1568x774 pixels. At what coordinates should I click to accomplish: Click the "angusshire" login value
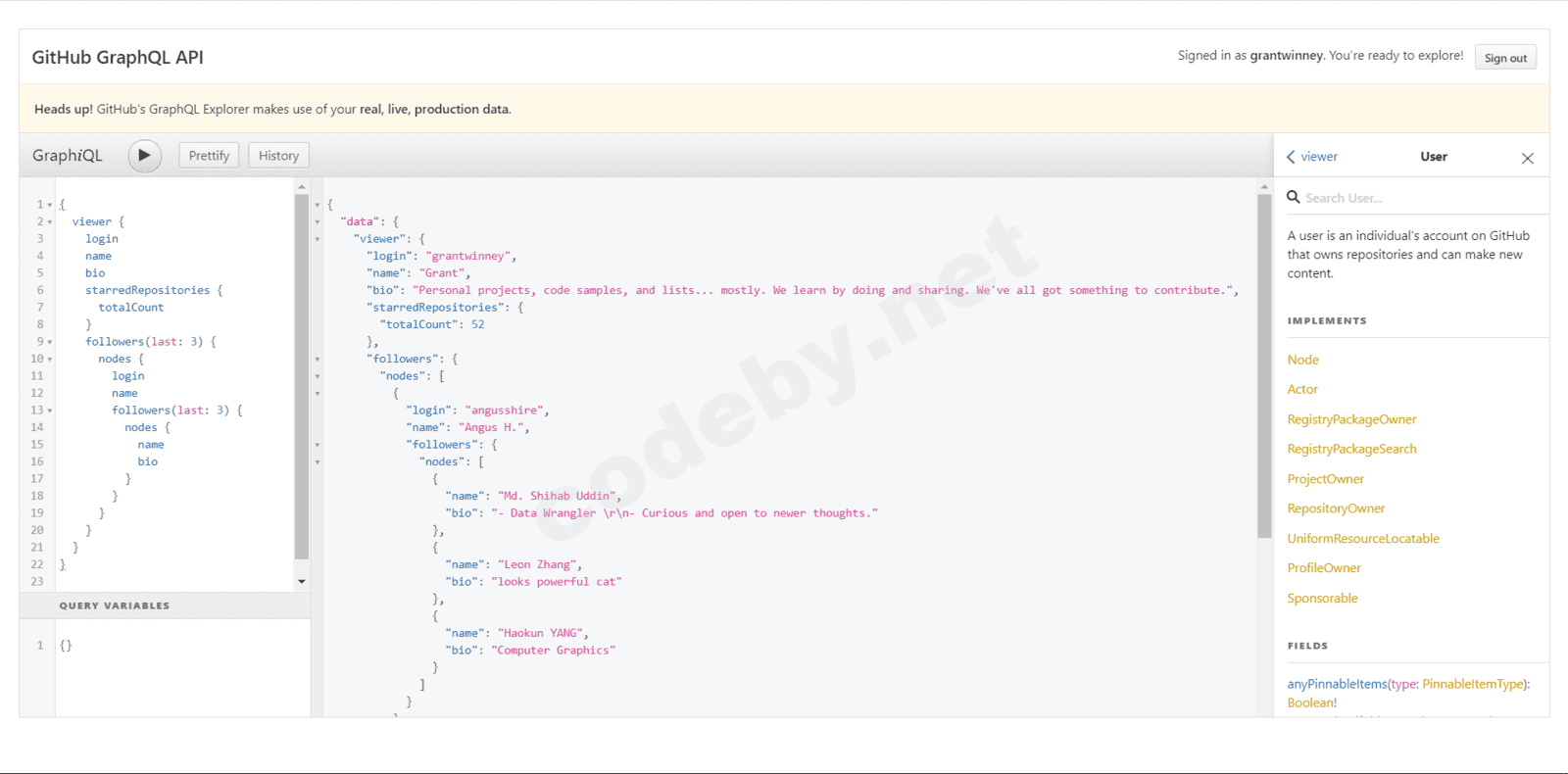pyautogui.click(x=504, y=411)
